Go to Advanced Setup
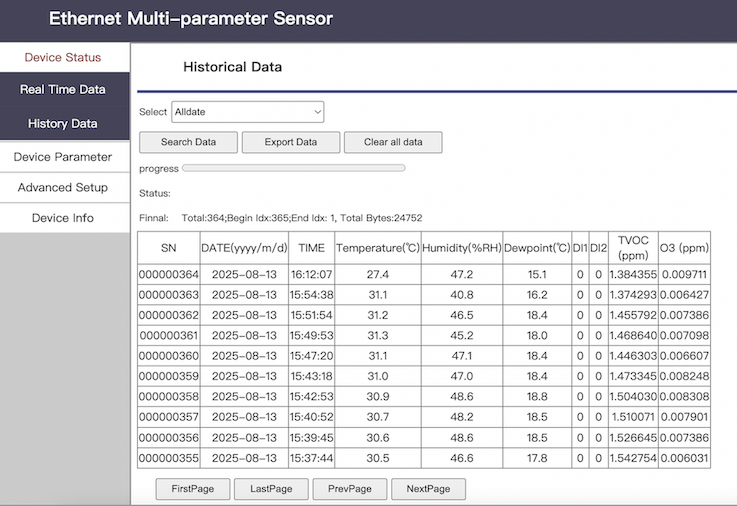Screen dimensions: 737x506 click(x=63, y=187)
